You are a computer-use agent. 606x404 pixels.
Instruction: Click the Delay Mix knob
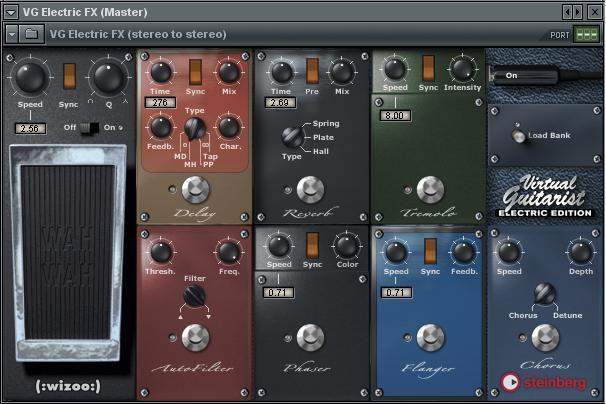[x=229, y=72]
